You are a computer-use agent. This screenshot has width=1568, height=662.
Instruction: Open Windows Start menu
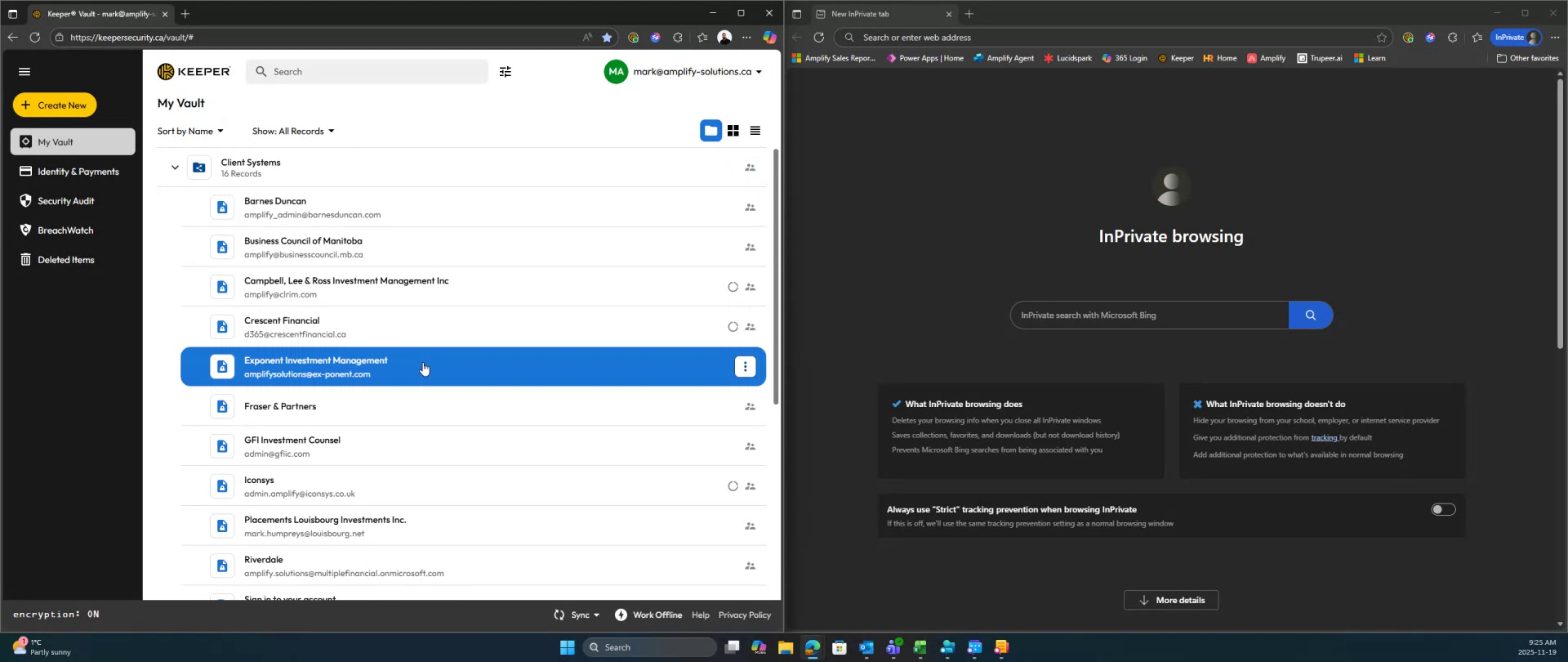tap(568, 648)
